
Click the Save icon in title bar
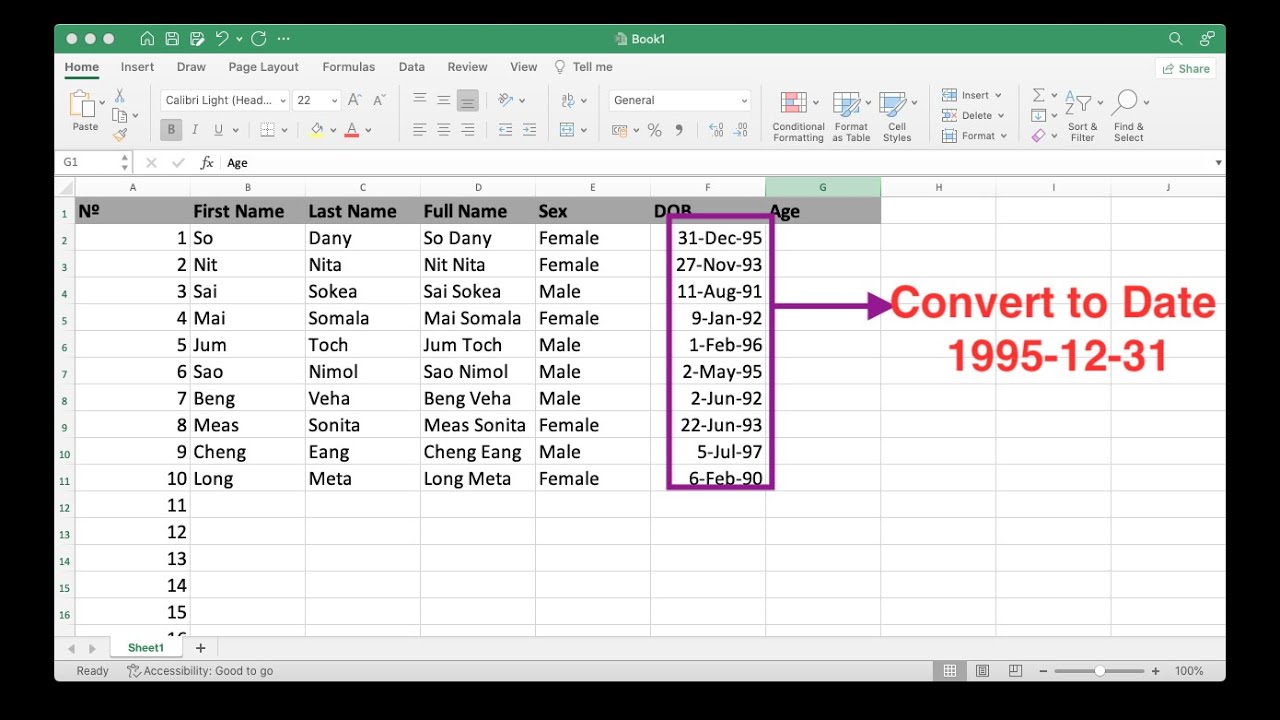[172, 39]
